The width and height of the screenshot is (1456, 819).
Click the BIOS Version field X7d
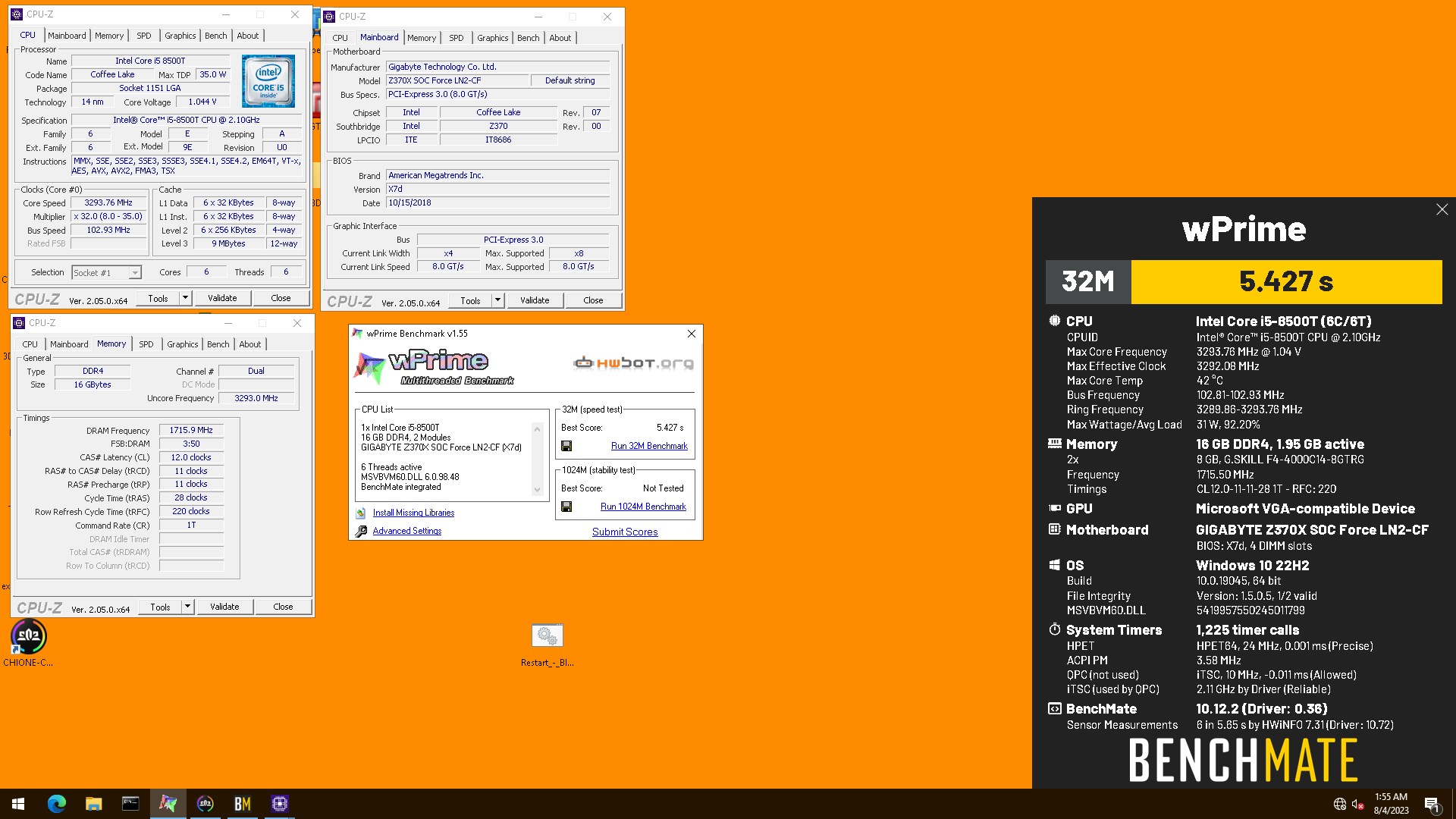pos(497,190)
